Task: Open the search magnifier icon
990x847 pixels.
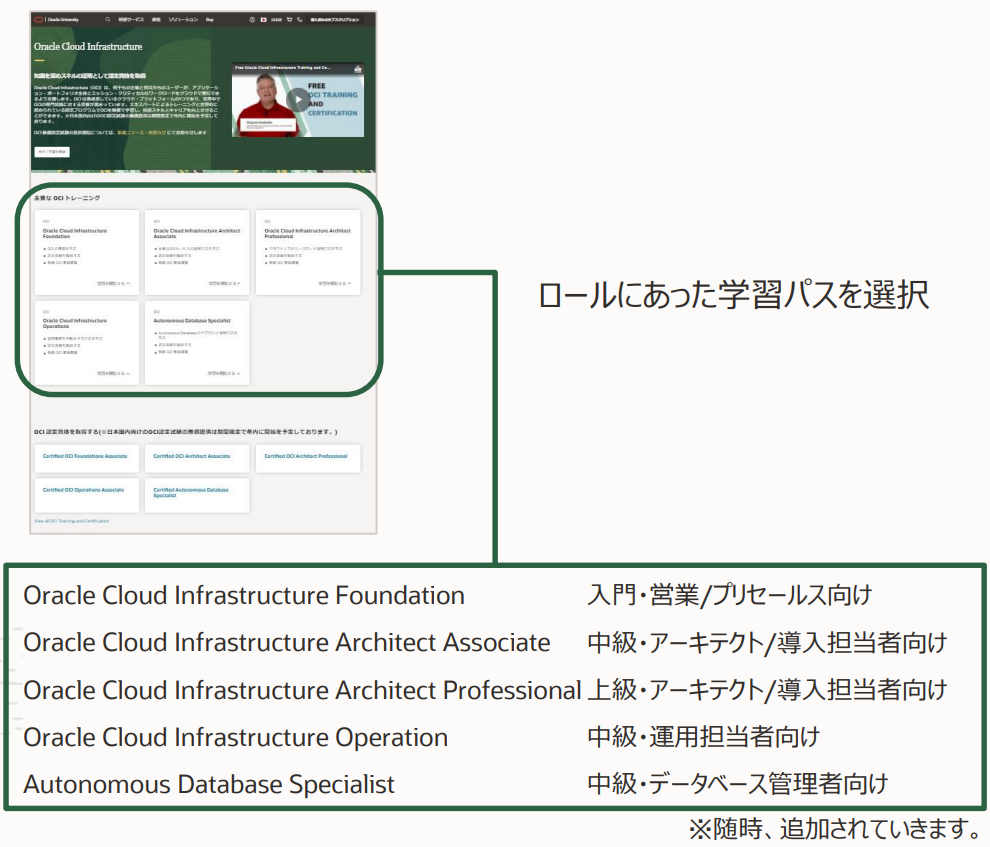Action: point(107,20)
